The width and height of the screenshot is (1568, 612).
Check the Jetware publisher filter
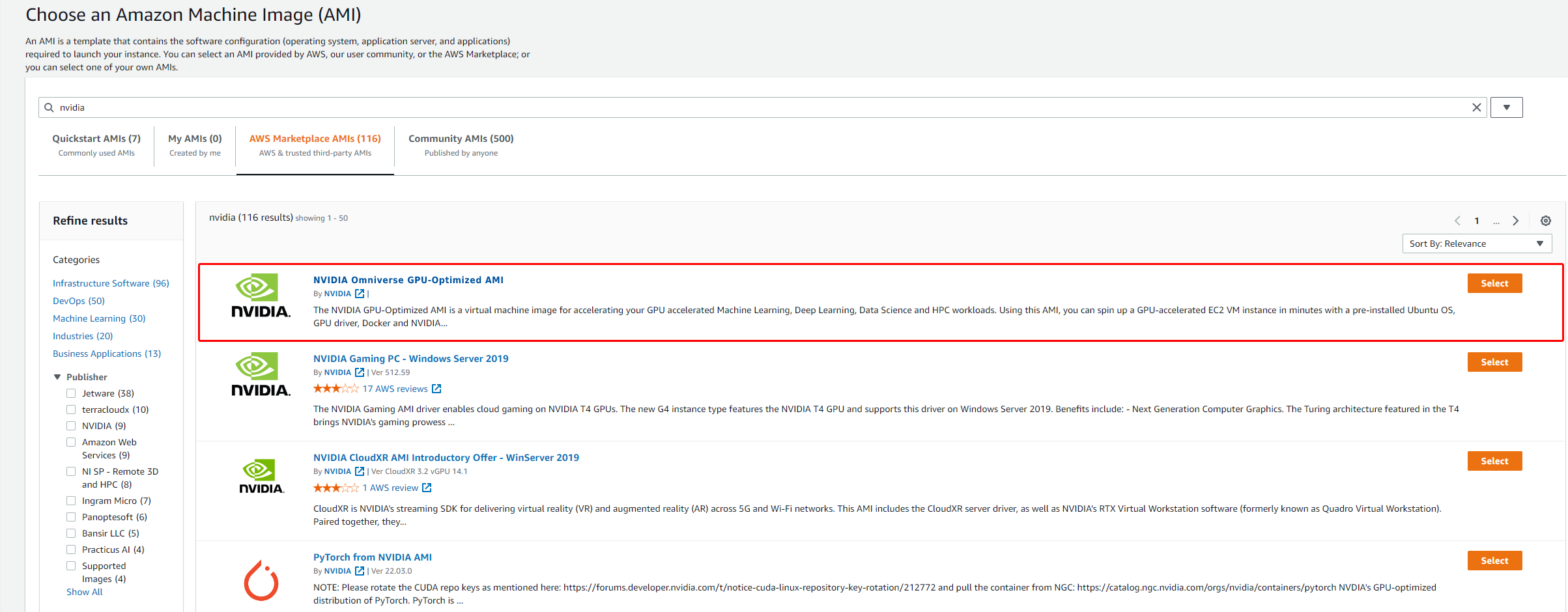click(x=71, y=393)
